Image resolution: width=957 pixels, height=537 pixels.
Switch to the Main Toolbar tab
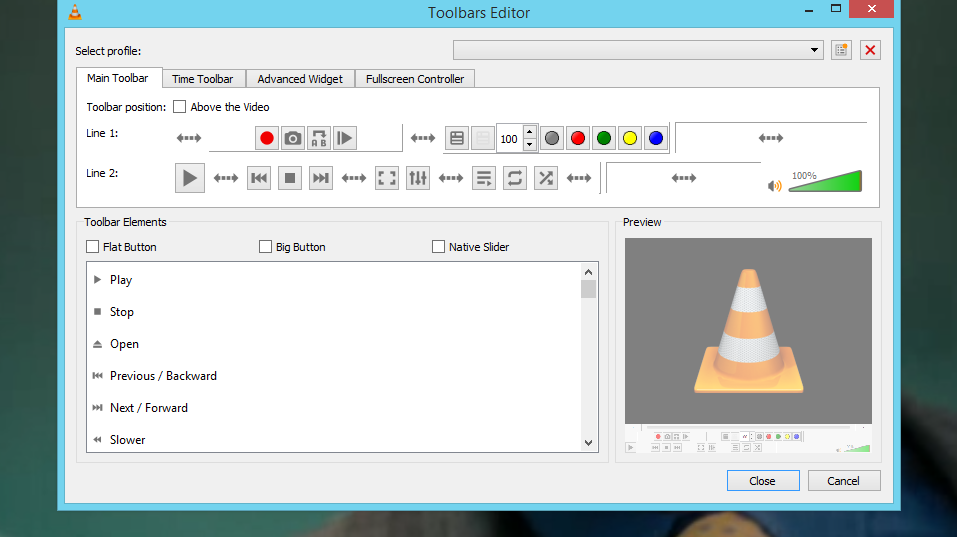point(118,78)
